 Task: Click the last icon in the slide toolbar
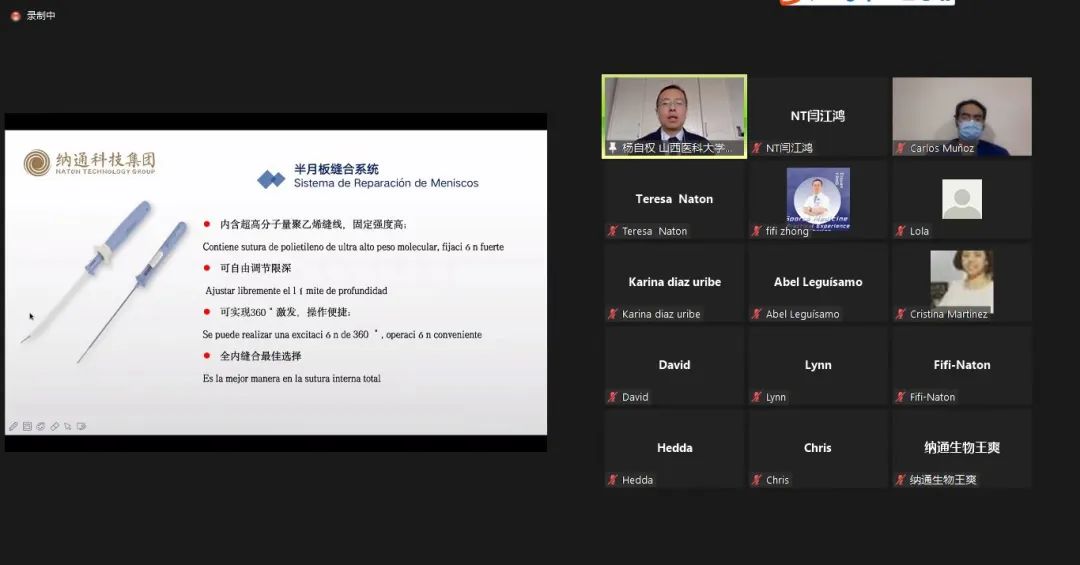(81, 427)
